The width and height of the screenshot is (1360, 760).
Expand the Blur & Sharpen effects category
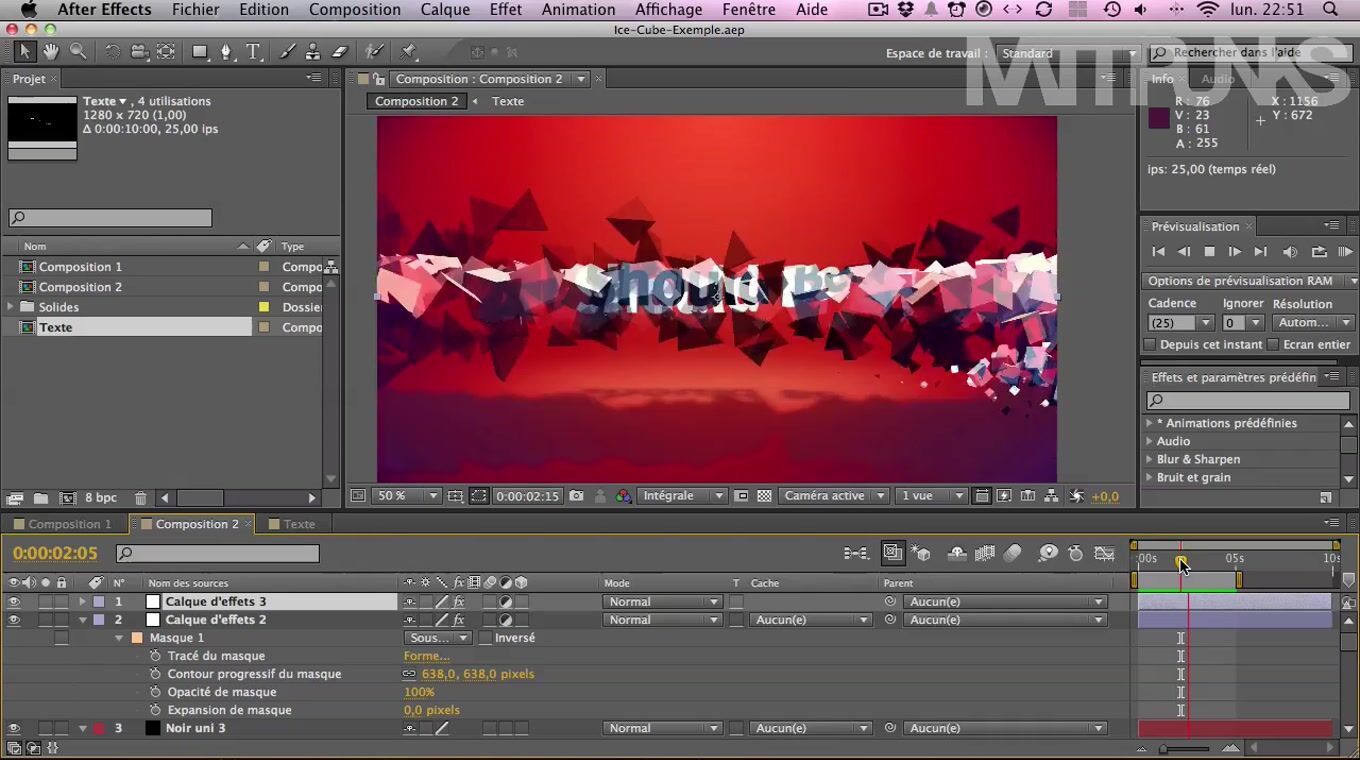tap(1149, 460)
